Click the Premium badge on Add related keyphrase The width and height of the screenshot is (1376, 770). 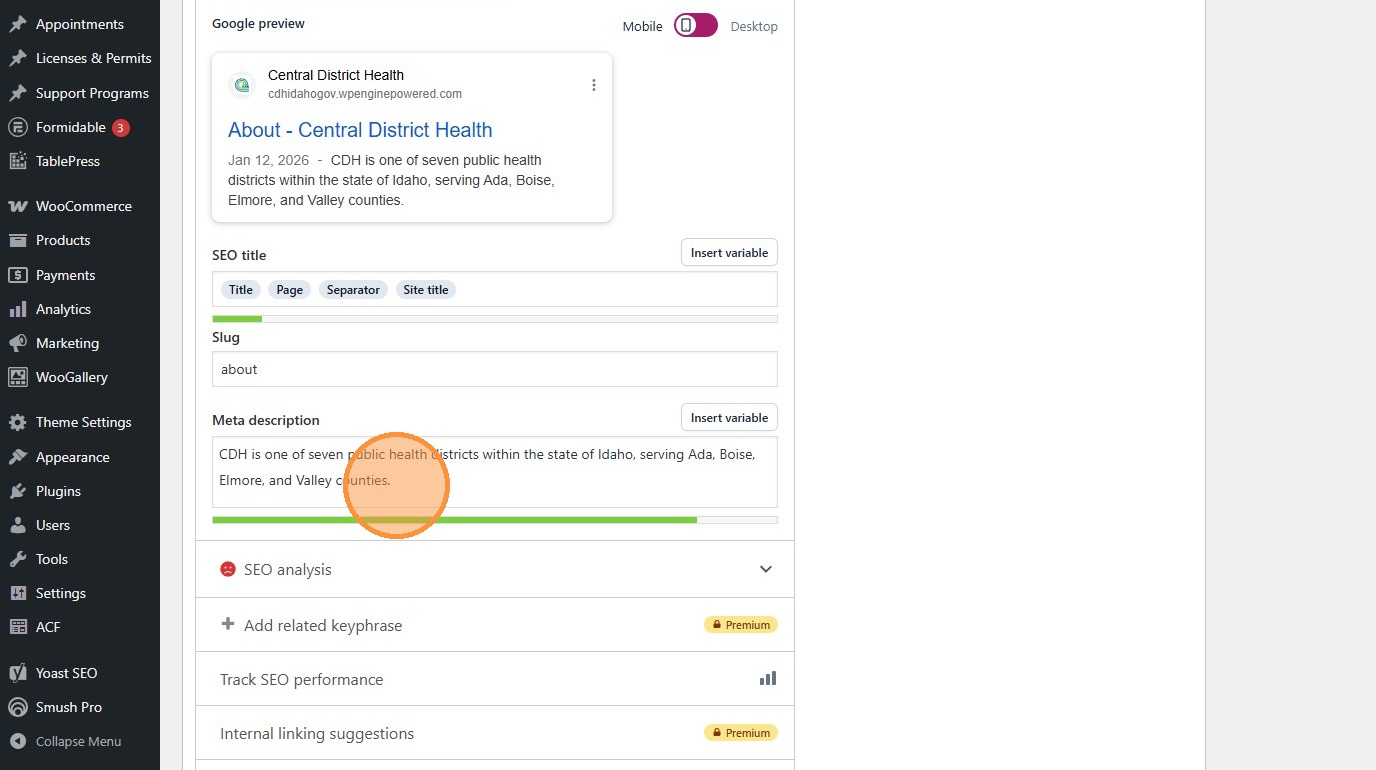[x=741, y=625]
